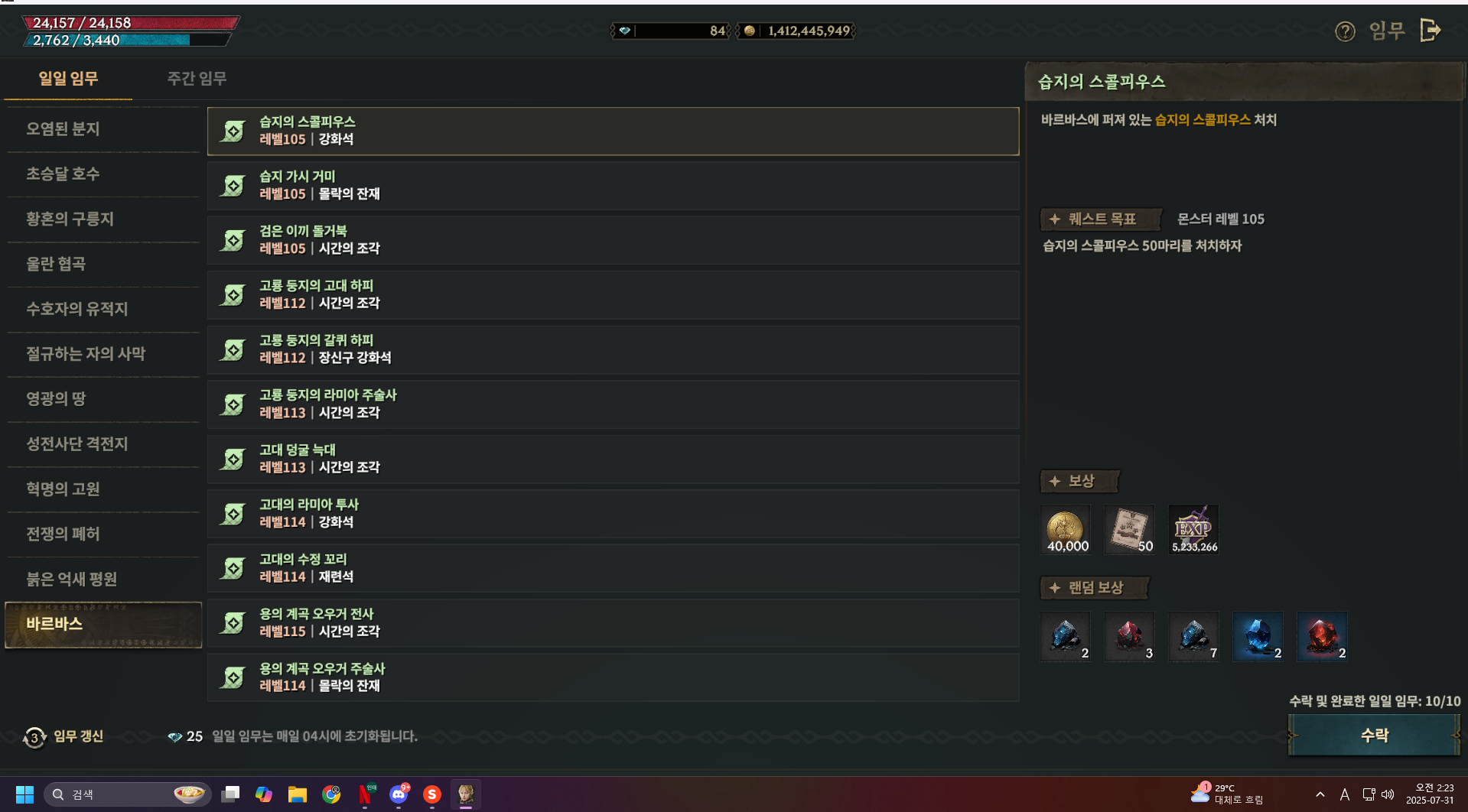Click the bright red gem random reward
This screenshot has width=1468, height=812.
pos(1322,636)
